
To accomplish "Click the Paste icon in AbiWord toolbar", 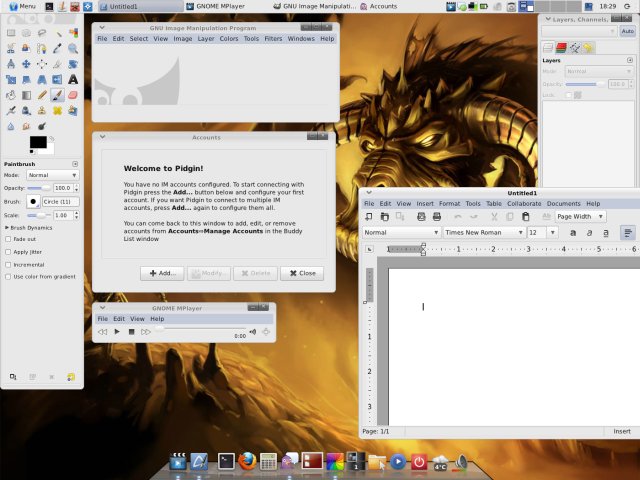I will tap(526, 216).
